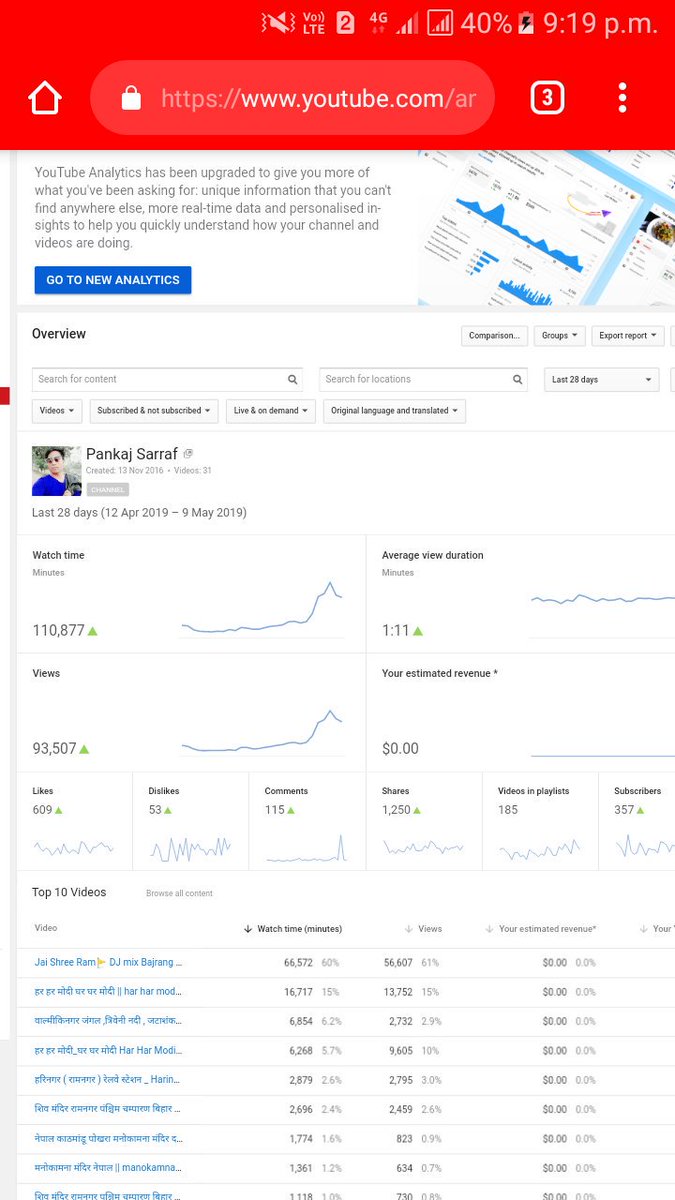Image resolution: width=675 pixels, height=1200 pixels.
Task: Open video हर हर मोदी_घर घर मोदी Har Har Modi
Action: point(108,1051)
